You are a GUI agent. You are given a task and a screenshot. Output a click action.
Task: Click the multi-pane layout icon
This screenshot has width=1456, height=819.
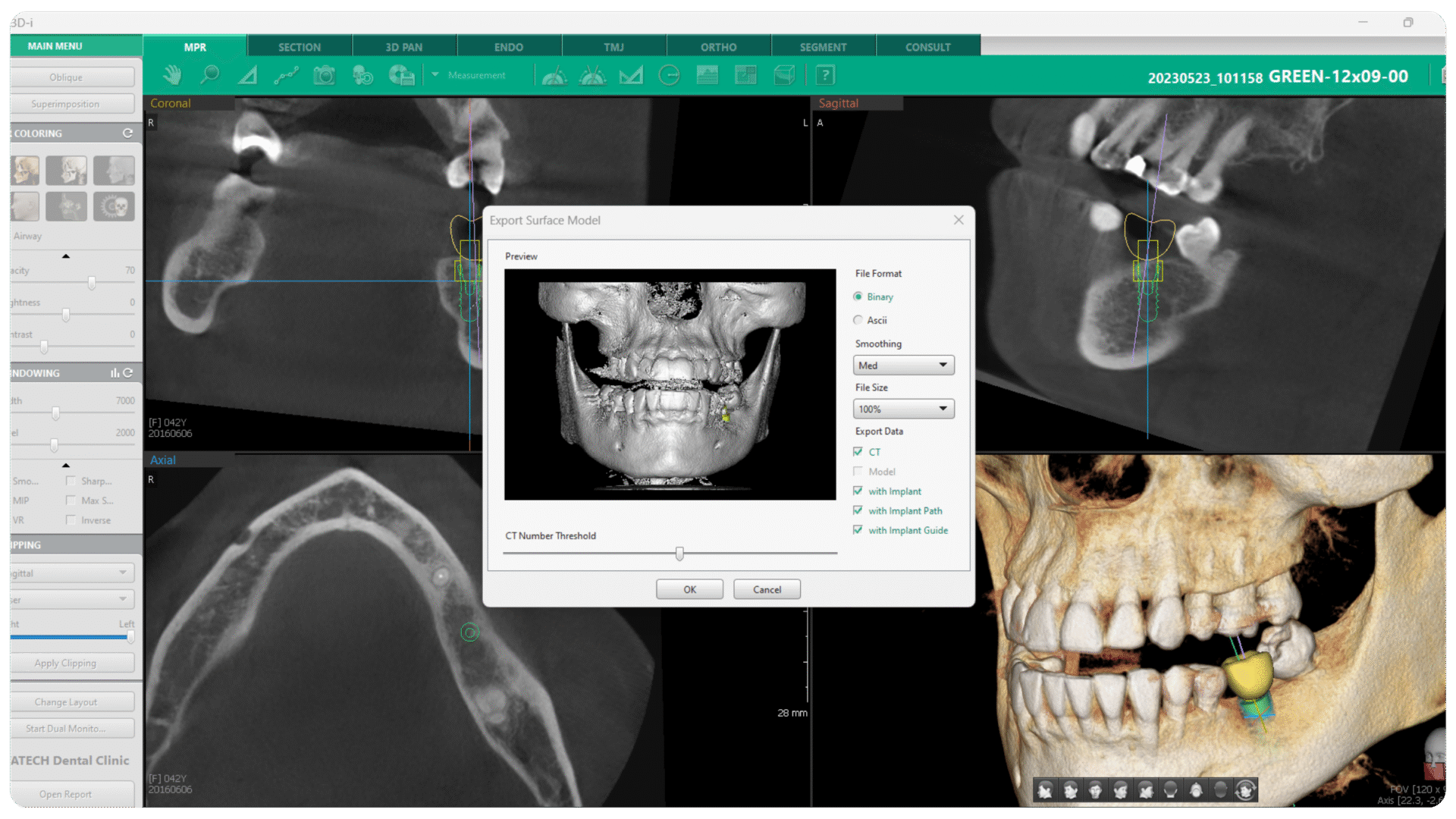coord(745,75)
